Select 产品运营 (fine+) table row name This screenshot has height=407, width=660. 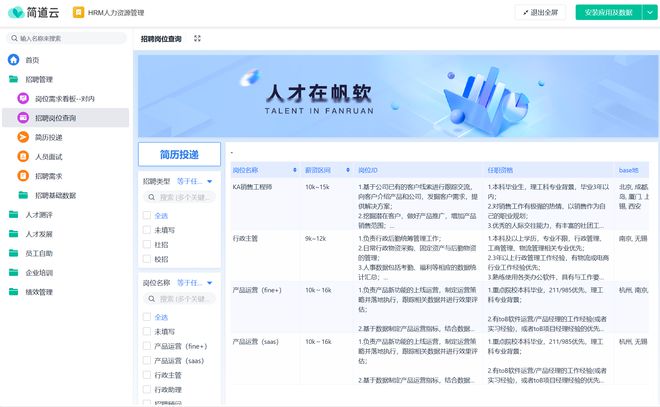(x=256, y=290)
